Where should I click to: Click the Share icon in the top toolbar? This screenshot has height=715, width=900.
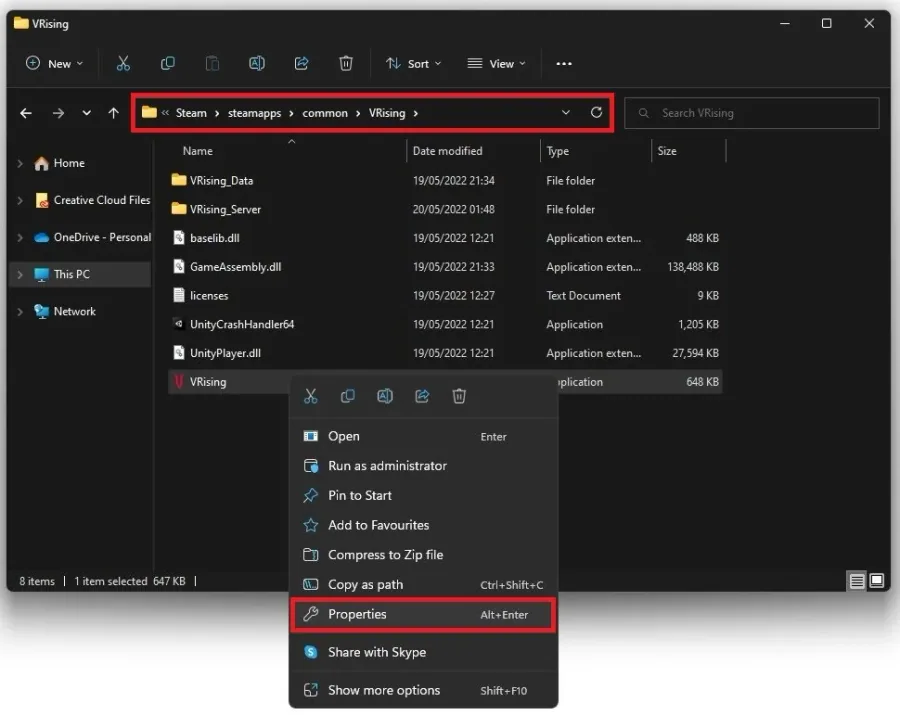pos(301,64)
